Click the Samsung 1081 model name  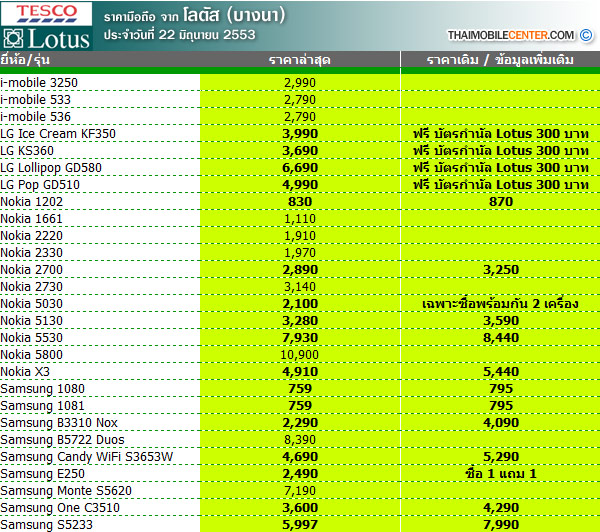point(42,405)
